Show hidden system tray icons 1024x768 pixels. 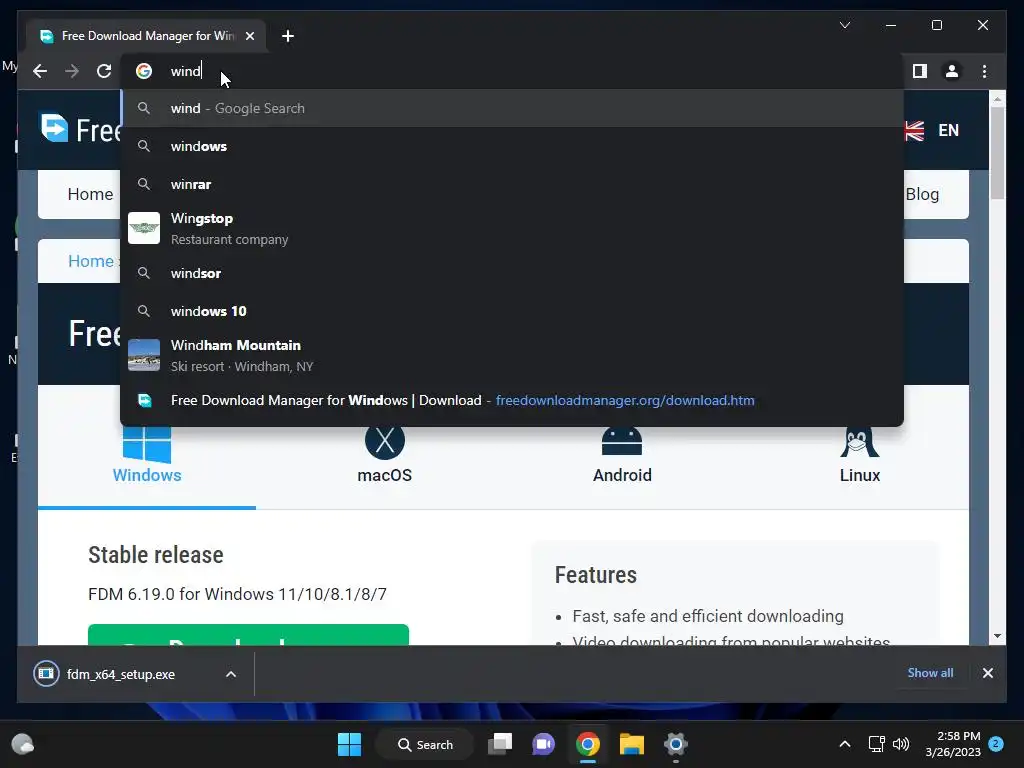pos(844,744)
